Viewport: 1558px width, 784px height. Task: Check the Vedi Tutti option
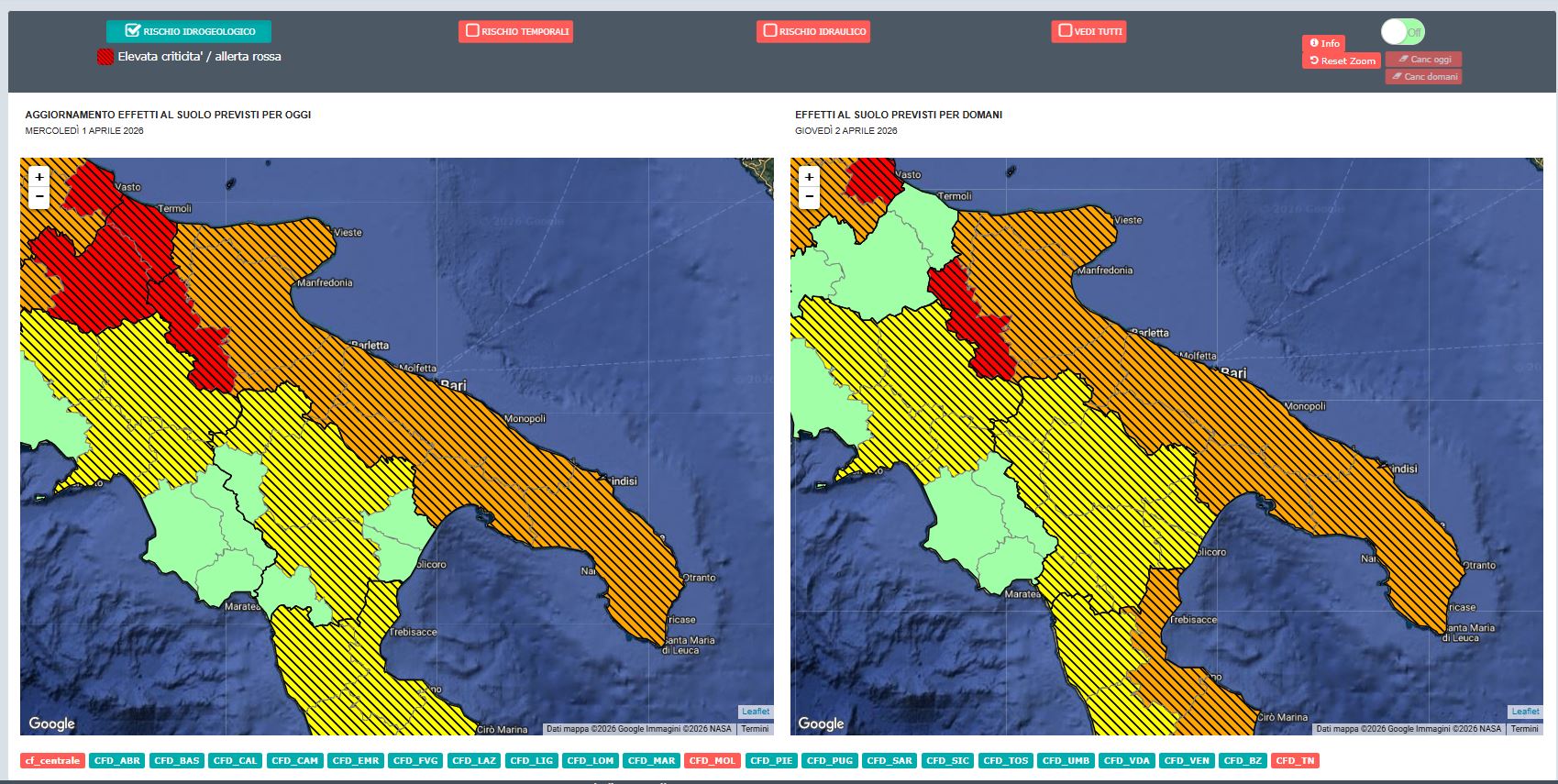[1065, 31]
